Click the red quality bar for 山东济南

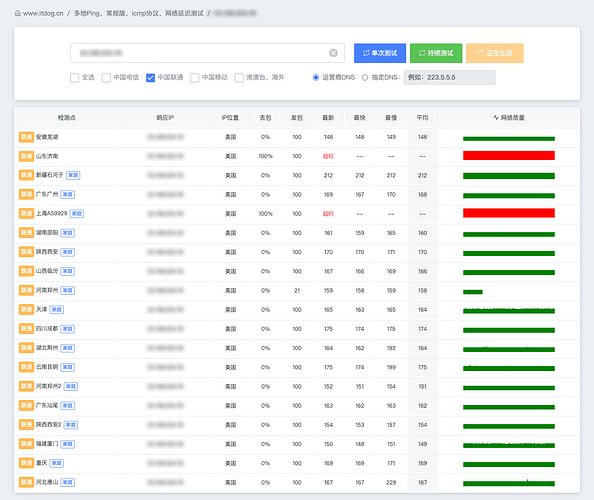[509, 156]
